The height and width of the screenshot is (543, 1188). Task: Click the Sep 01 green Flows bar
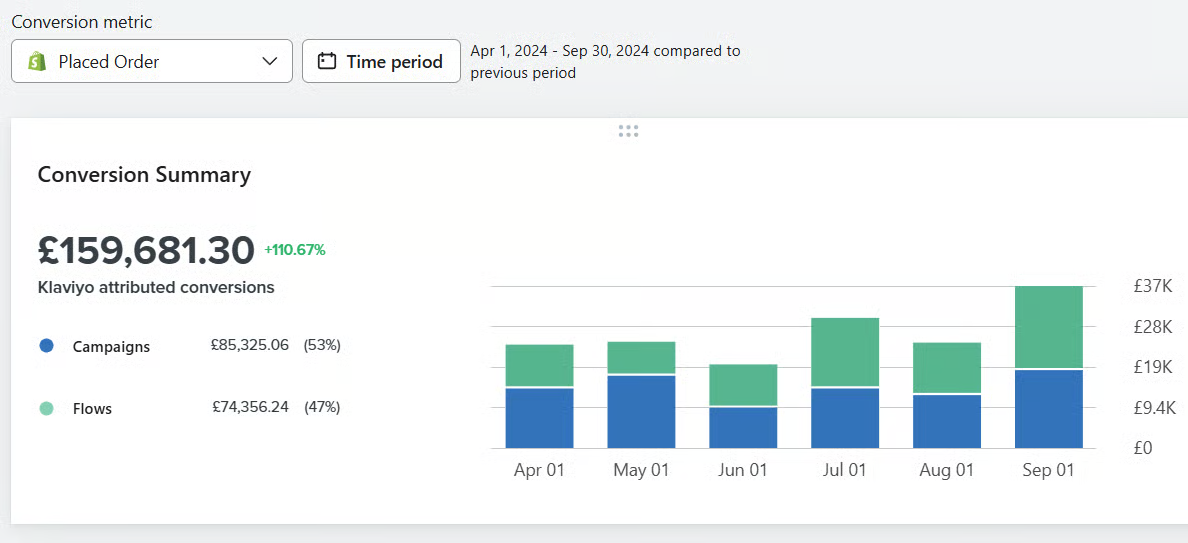pyautogui.click(x=1048, y=327)
